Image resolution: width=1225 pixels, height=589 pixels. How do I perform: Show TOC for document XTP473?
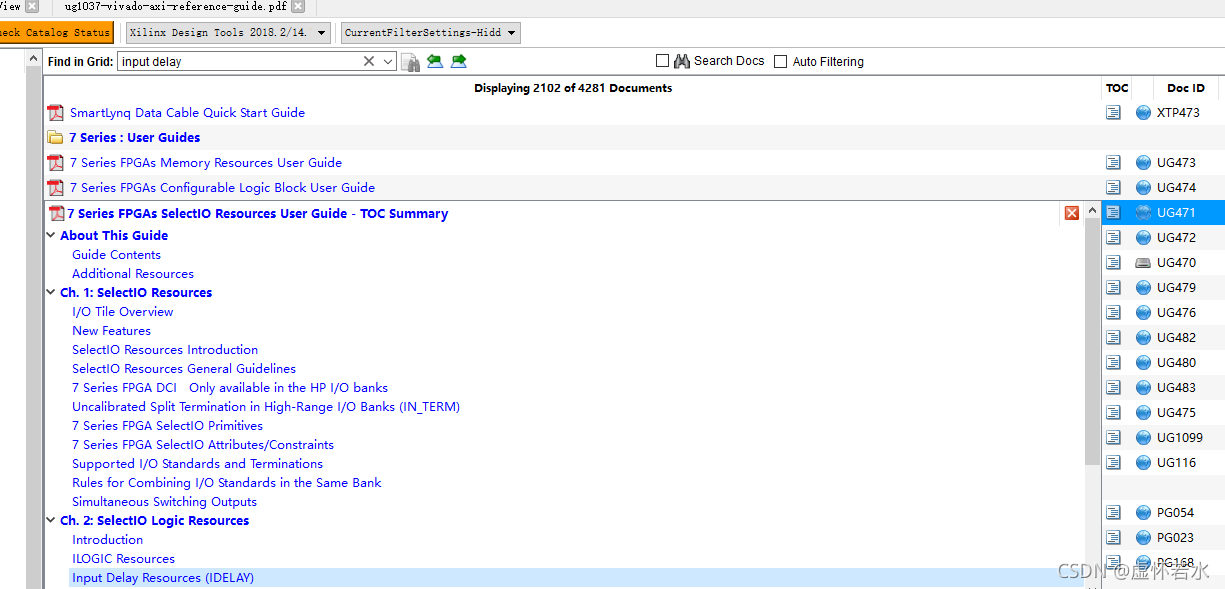[1113, 113]
